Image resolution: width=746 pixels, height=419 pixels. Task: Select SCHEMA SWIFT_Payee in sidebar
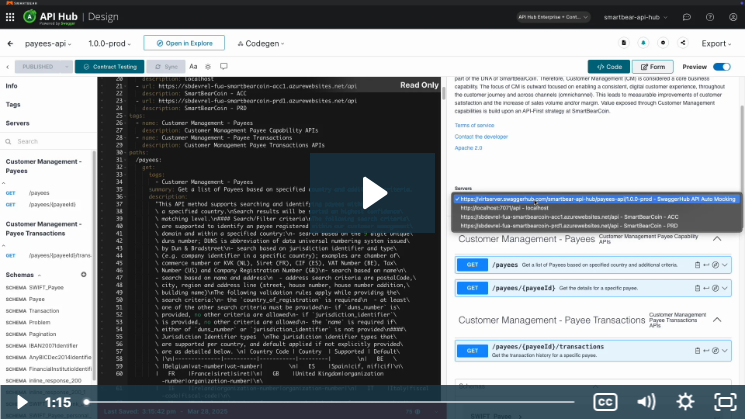point(35,288)
